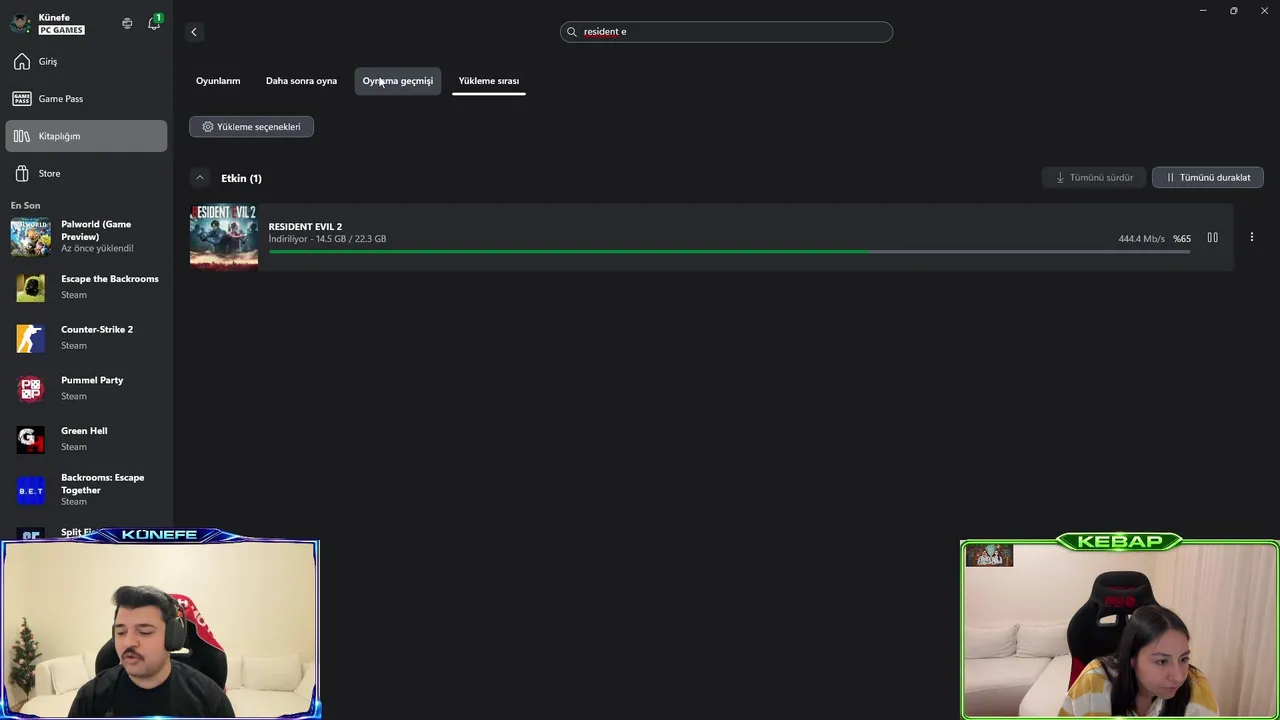Click the Backrooms Escape Together icon

pos(31,490)
